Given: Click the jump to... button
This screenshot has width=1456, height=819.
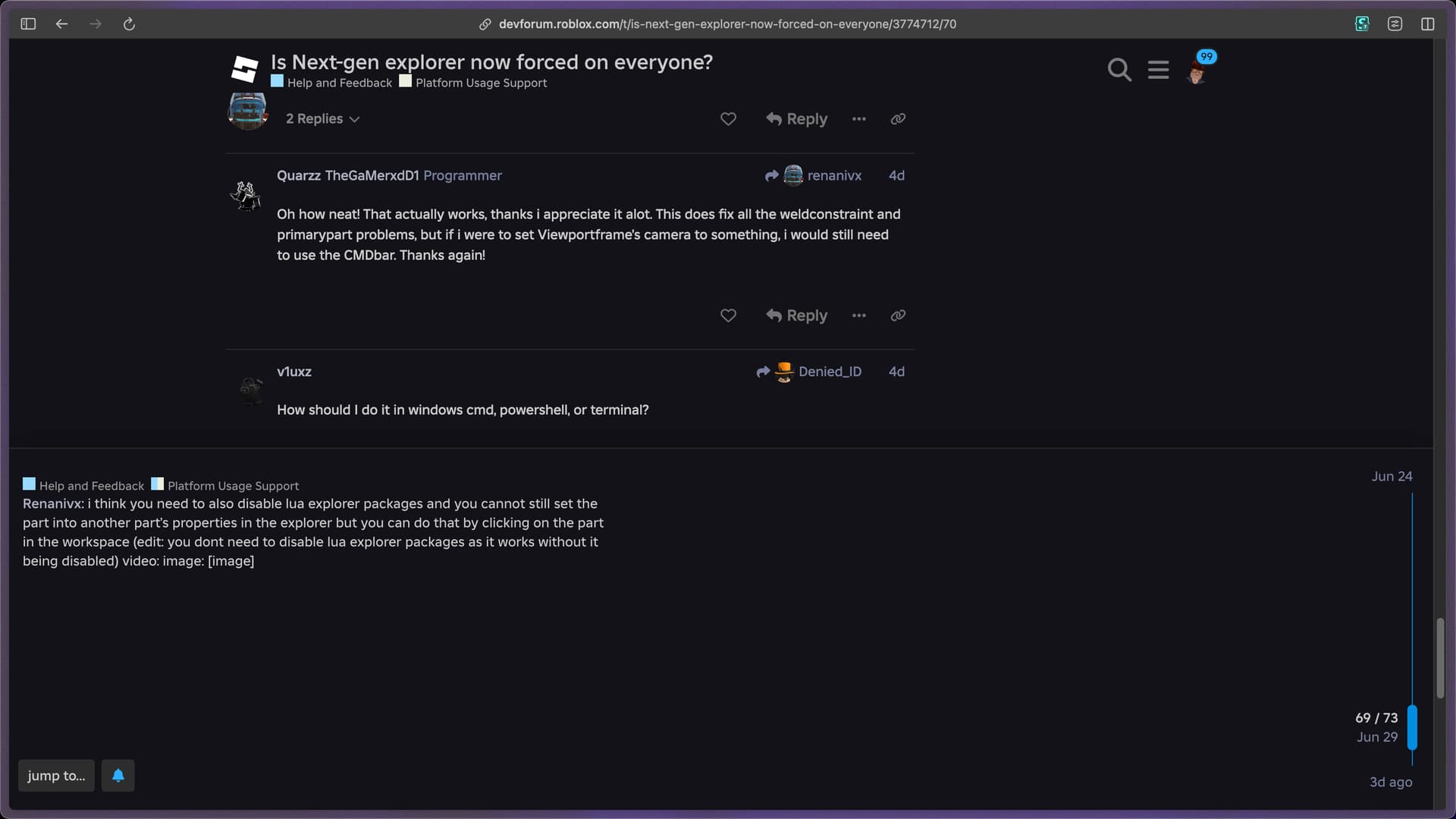Looking at the screenshot, I should coord(56,776).
